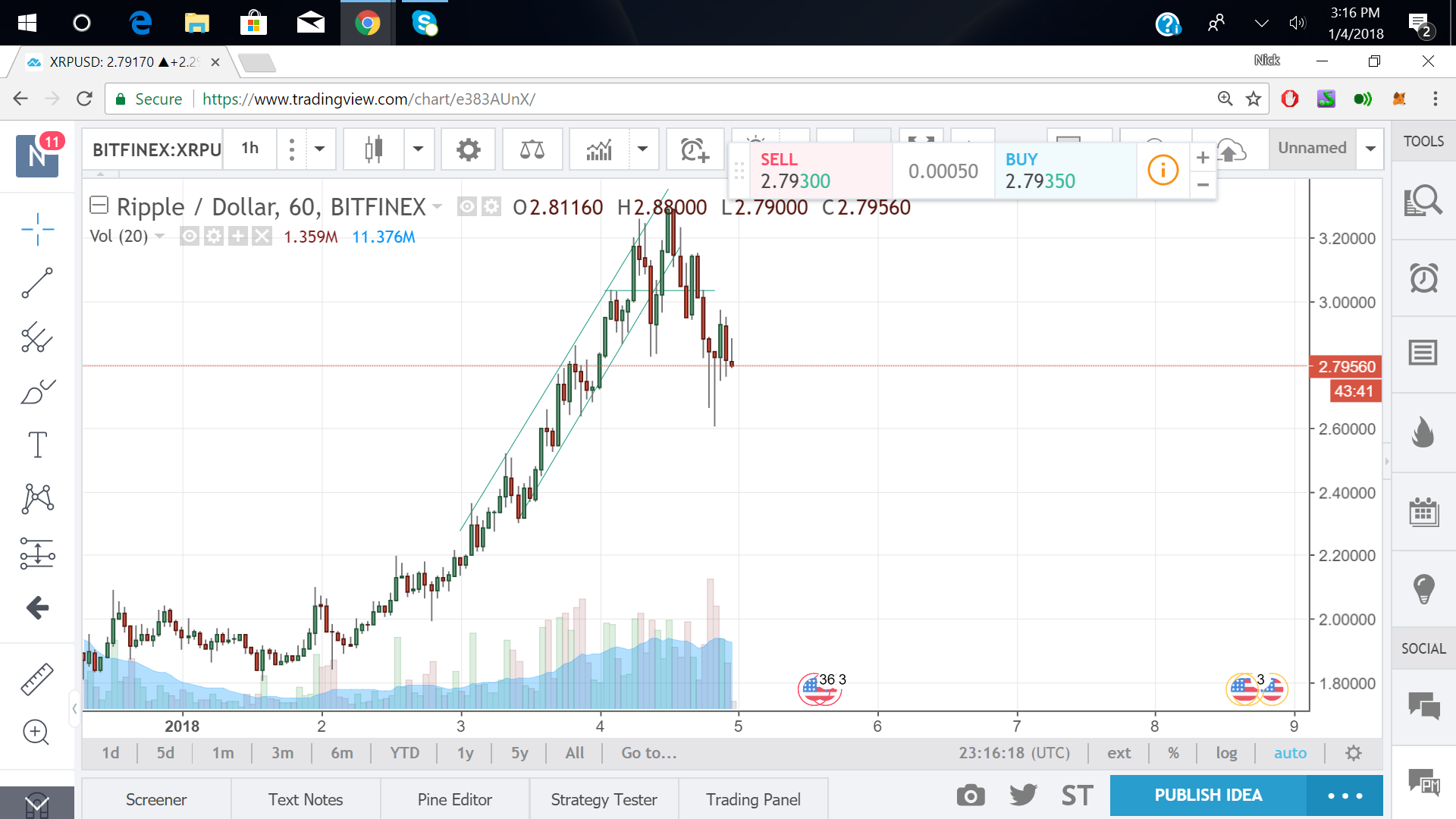Viewport: 1456px width, 819px height.
Task: Open the compare symbols scale icon
Action: pos(532,149)
